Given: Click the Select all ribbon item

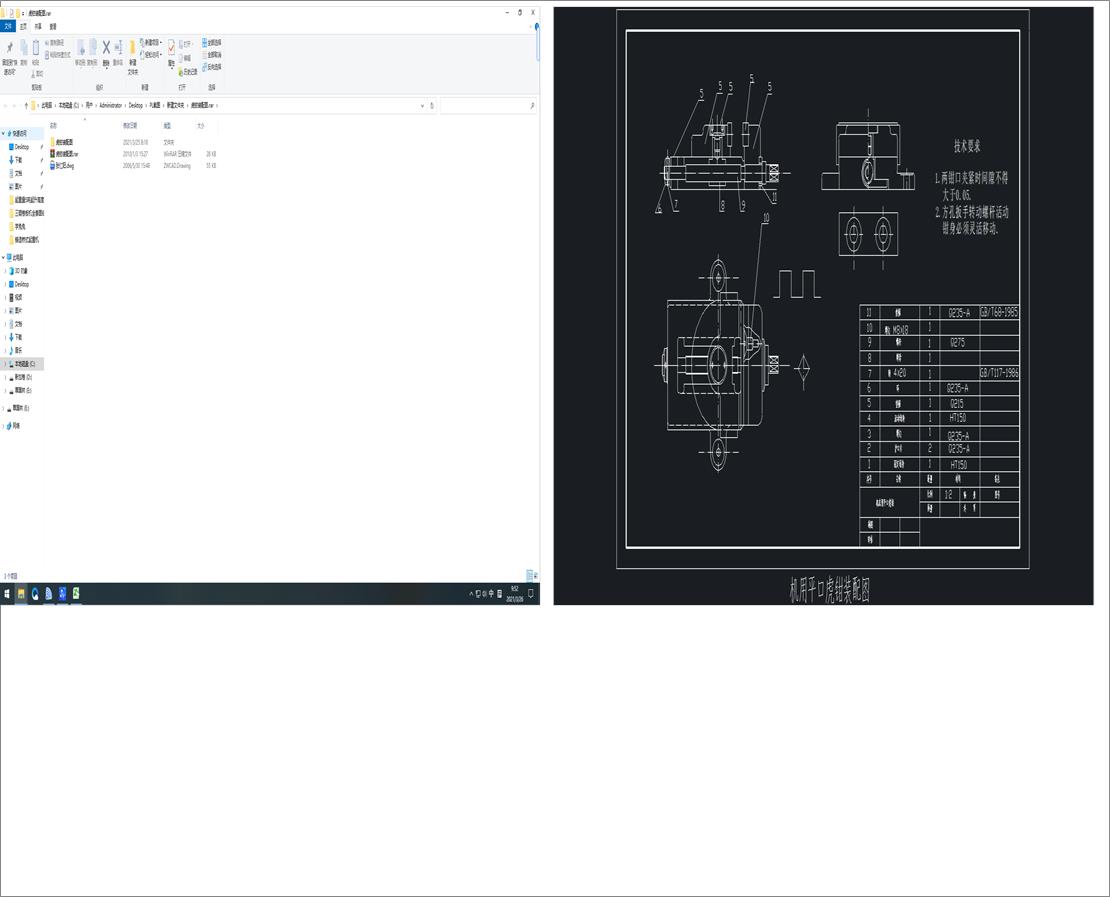Looking at the screenshot, I should tap(212, 42).
